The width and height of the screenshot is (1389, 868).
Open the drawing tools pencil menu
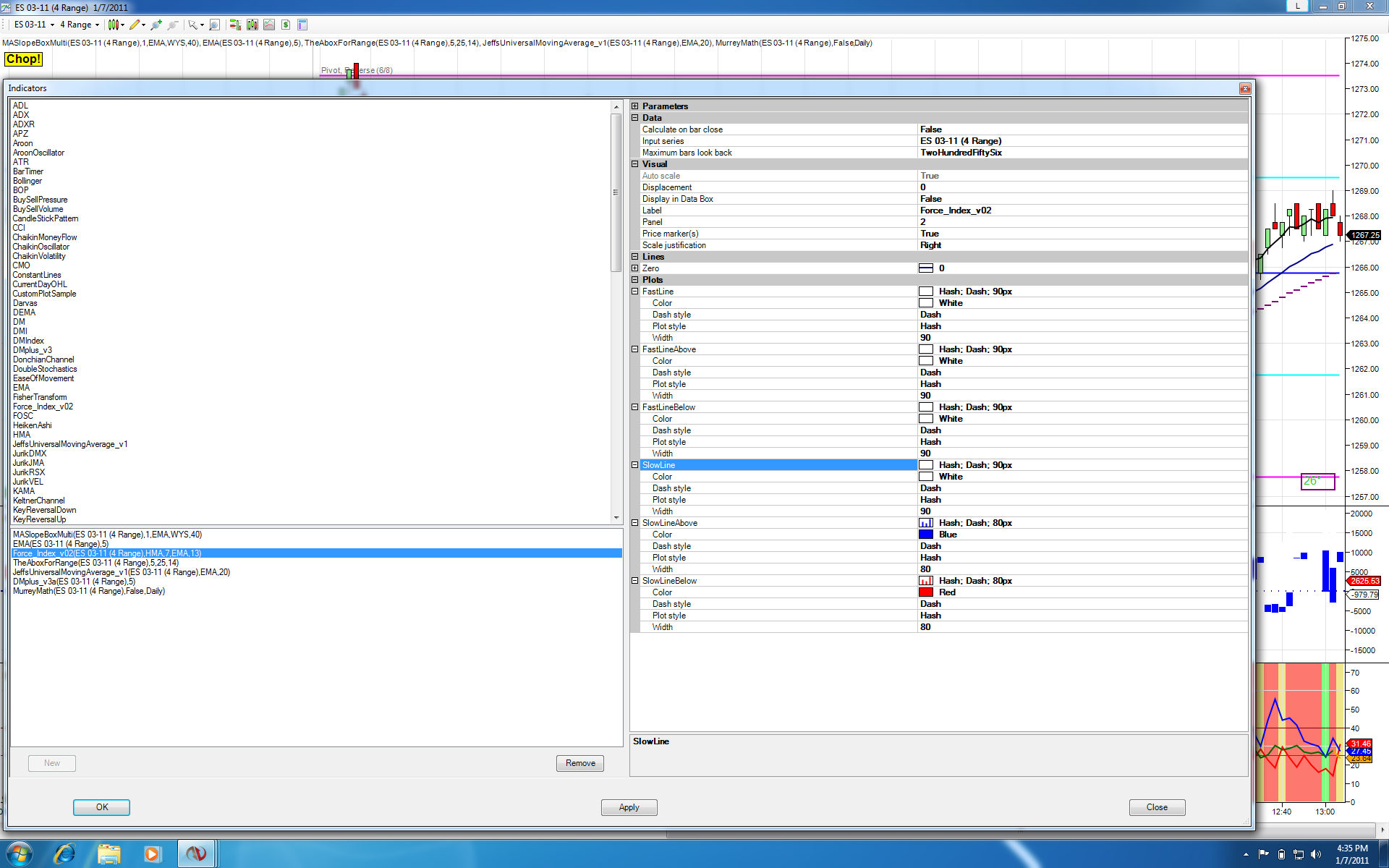(137, 25)
